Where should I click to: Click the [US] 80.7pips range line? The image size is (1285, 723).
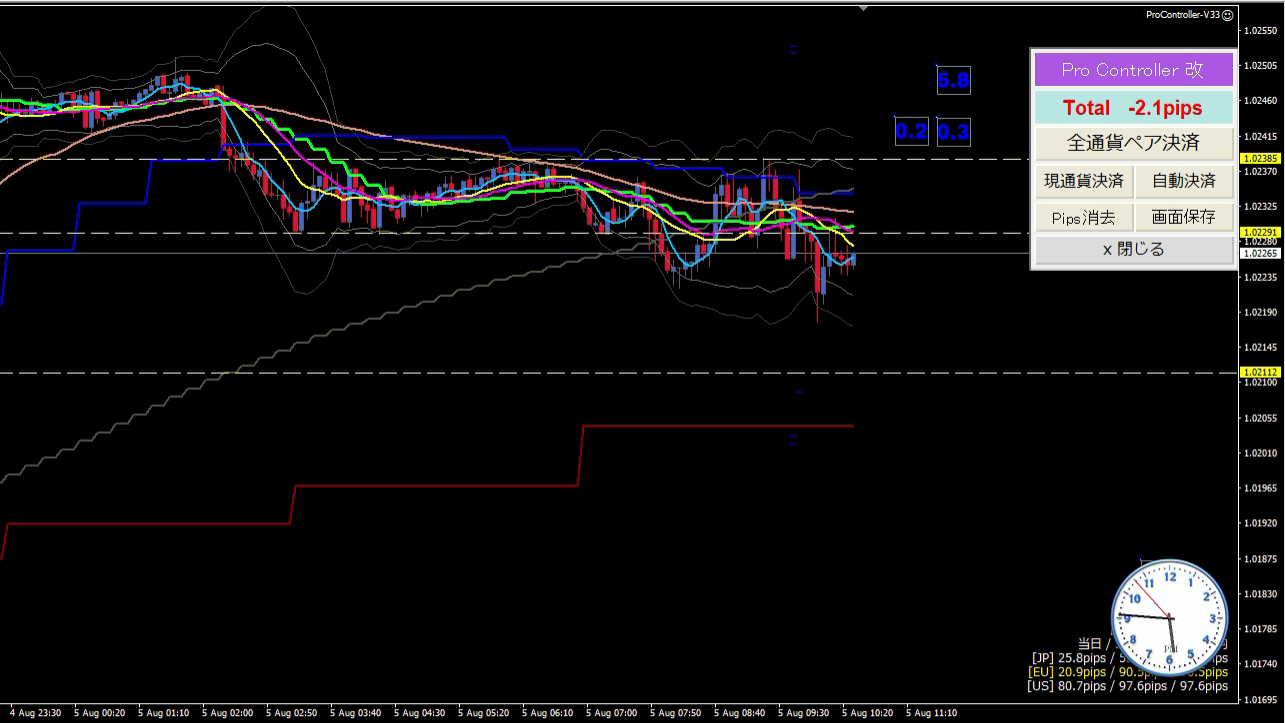(x=1129, y=687)
